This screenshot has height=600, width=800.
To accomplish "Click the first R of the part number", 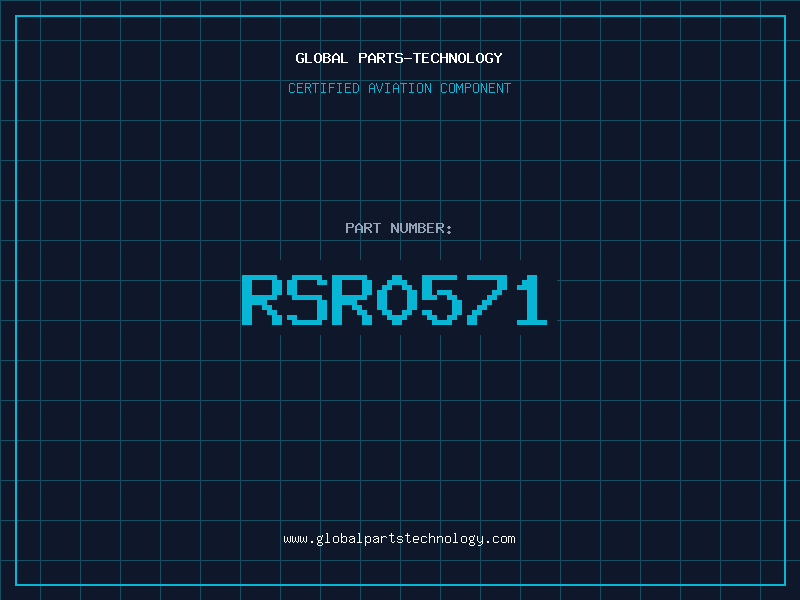I will pyautogui.click(x=262, y=300).
